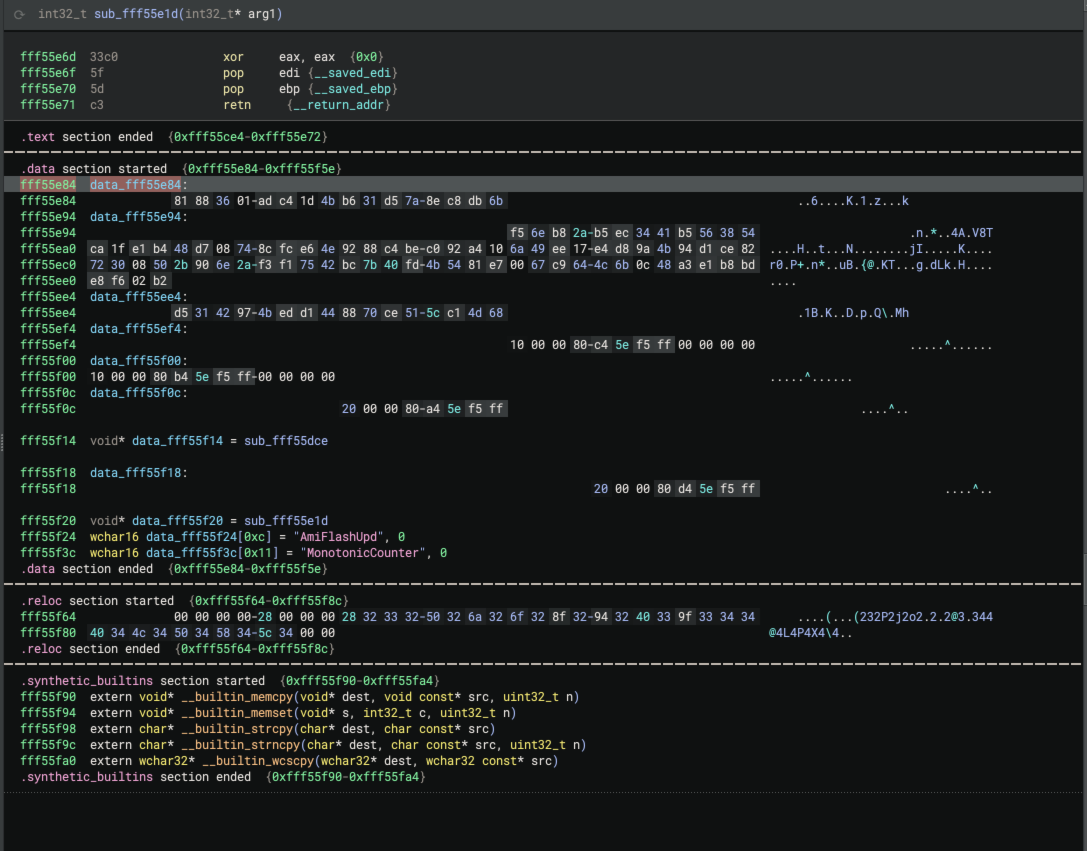Click the __return_addr annotation
Viewport: 1087px width, 851px height.
pos(338,105)
